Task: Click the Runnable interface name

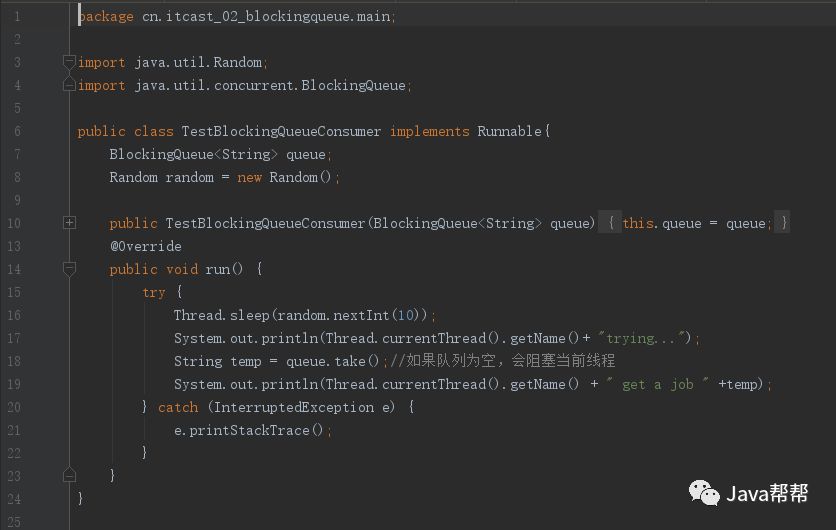Action: point(509,131)
